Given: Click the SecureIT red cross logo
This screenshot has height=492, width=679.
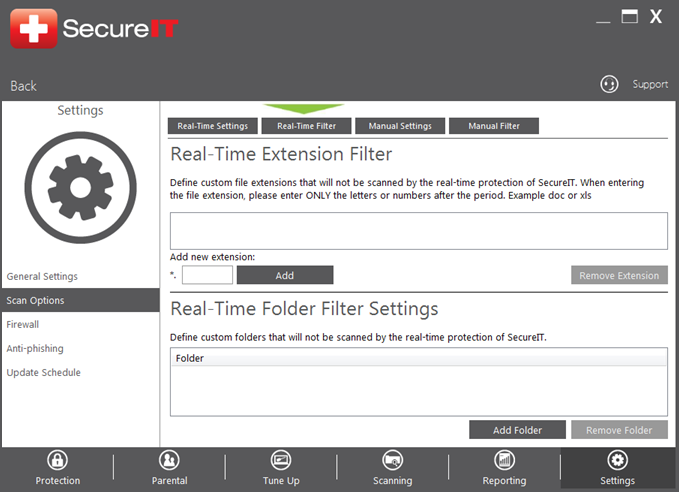Looking at the screenshot, I should point(33,28).
